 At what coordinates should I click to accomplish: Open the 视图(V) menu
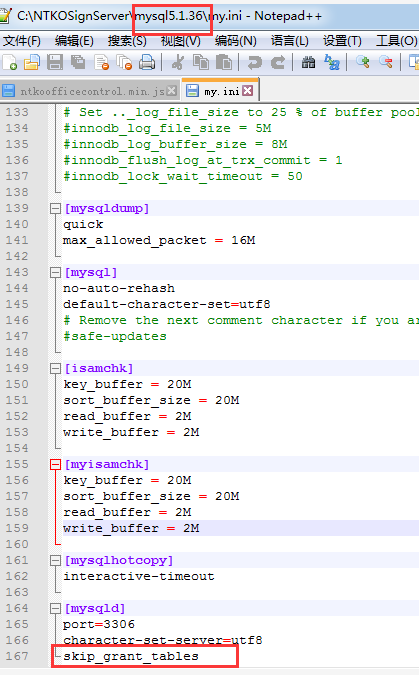[x=180, y=41]
